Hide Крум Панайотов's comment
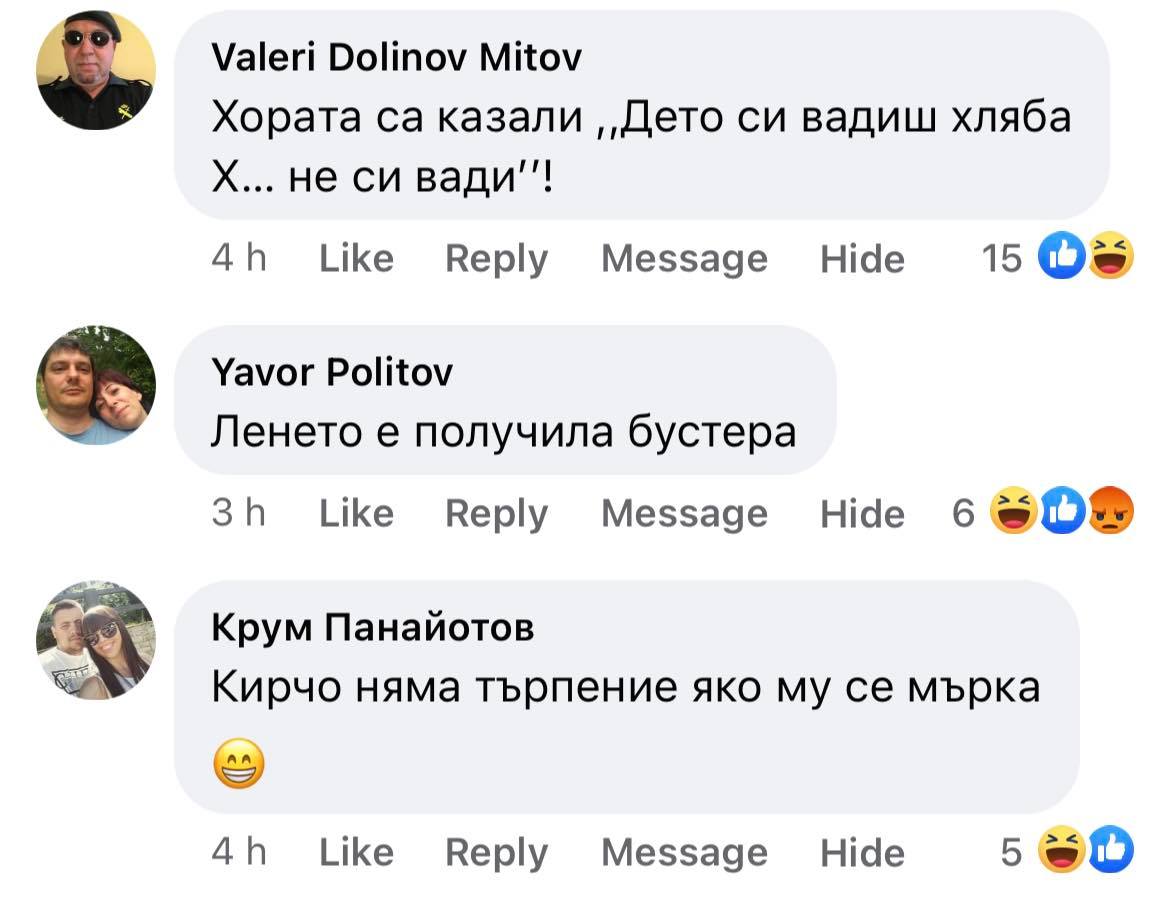The width and height of the screenshot is (1170, 919). (862, 853)
